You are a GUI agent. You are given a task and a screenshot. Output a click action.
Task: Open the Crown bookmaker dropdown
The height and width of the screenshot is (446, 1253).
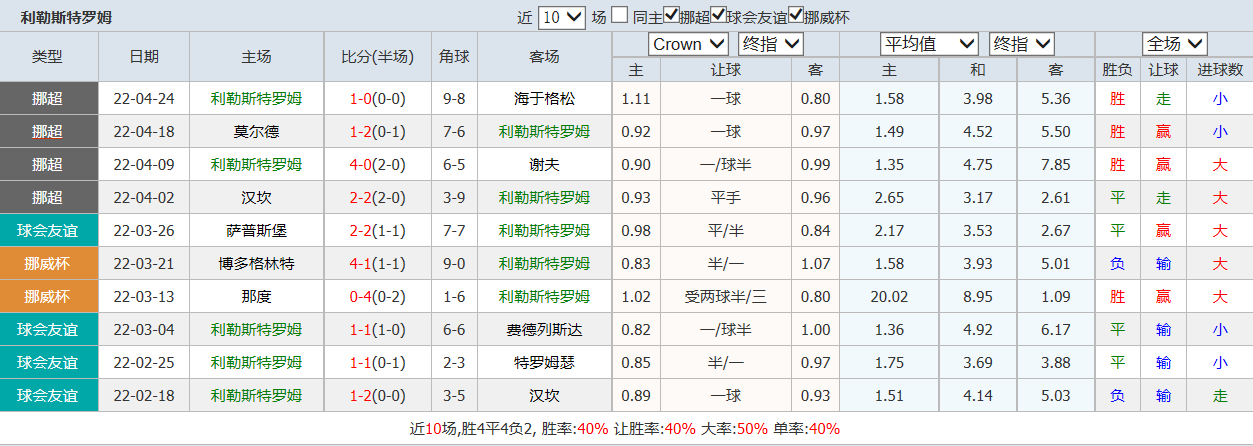(x=689, y=44)
